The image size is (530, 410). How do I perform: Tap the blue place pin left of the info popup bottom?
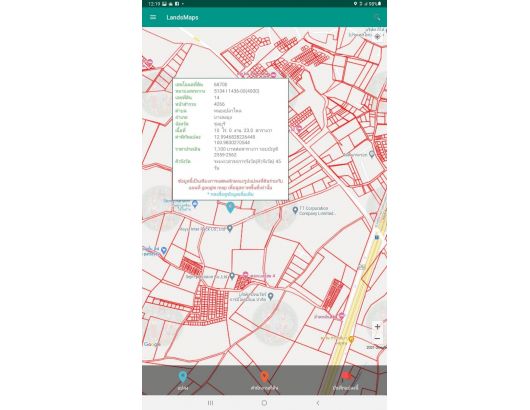(195, 204)
